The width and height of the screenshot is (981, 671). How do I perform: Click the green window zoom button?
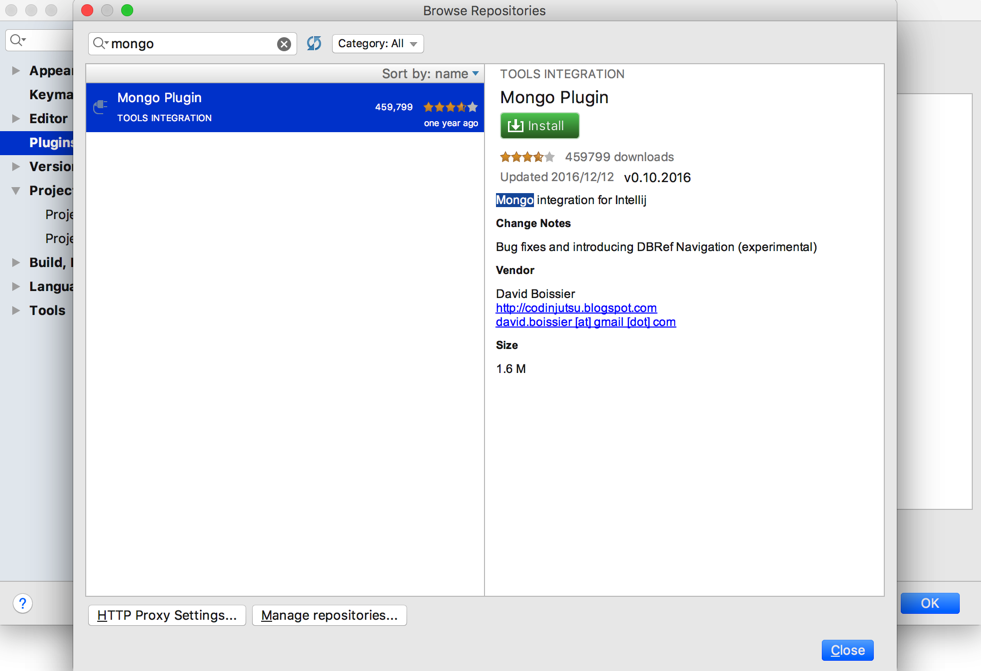coord(127,10)
